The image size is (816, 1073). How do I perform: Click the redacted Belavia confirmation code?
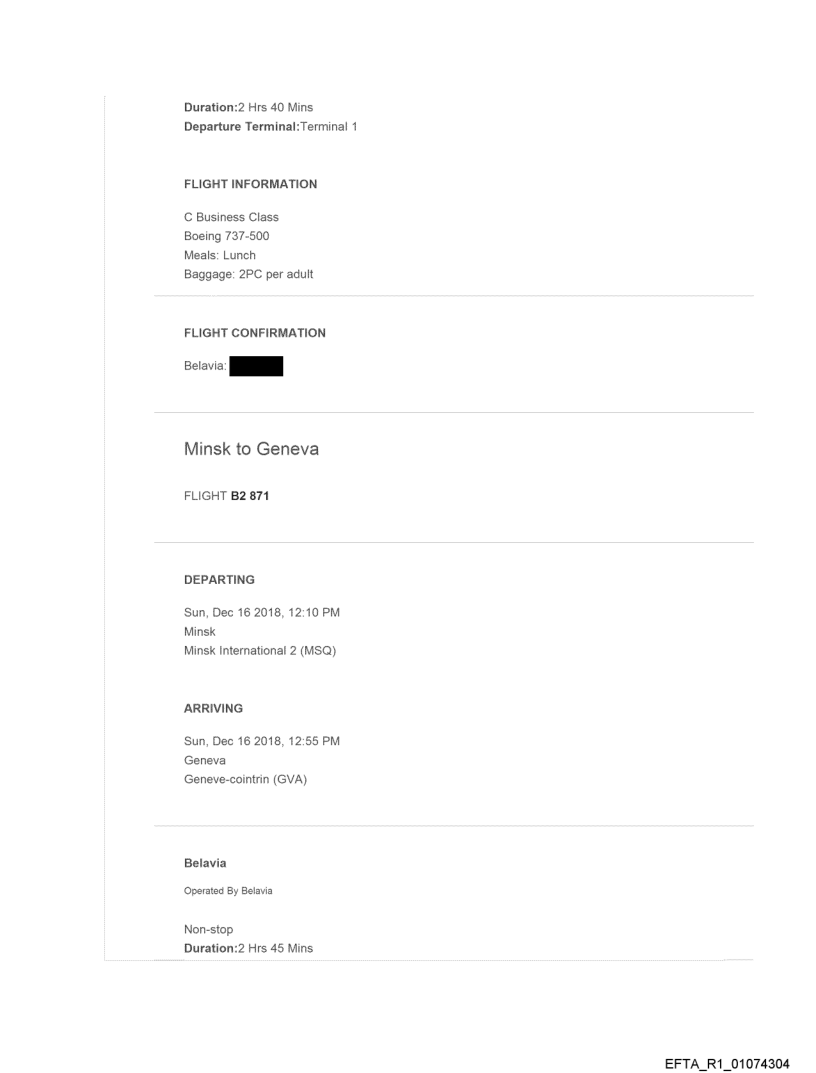[256, 367]
